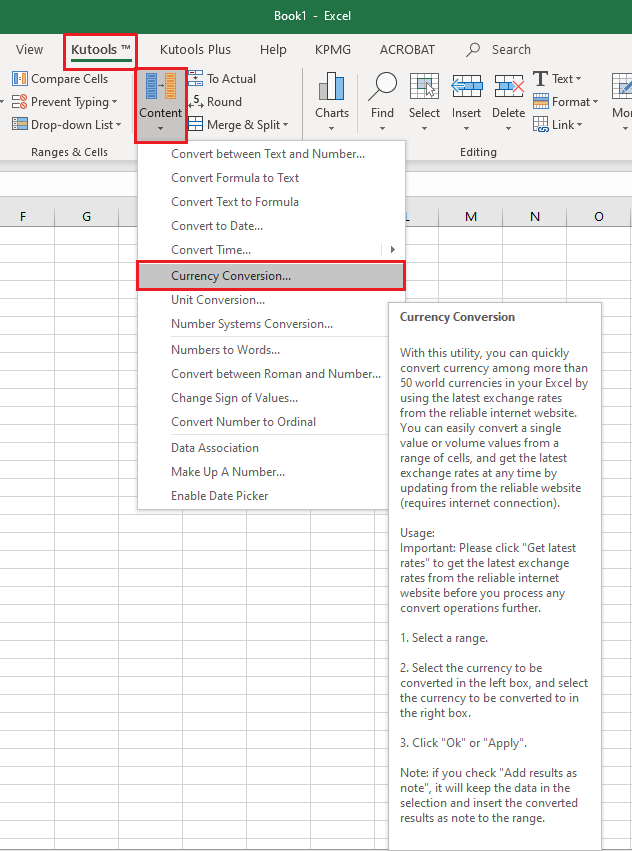Switch to the View tab

[x=29, y=49]
